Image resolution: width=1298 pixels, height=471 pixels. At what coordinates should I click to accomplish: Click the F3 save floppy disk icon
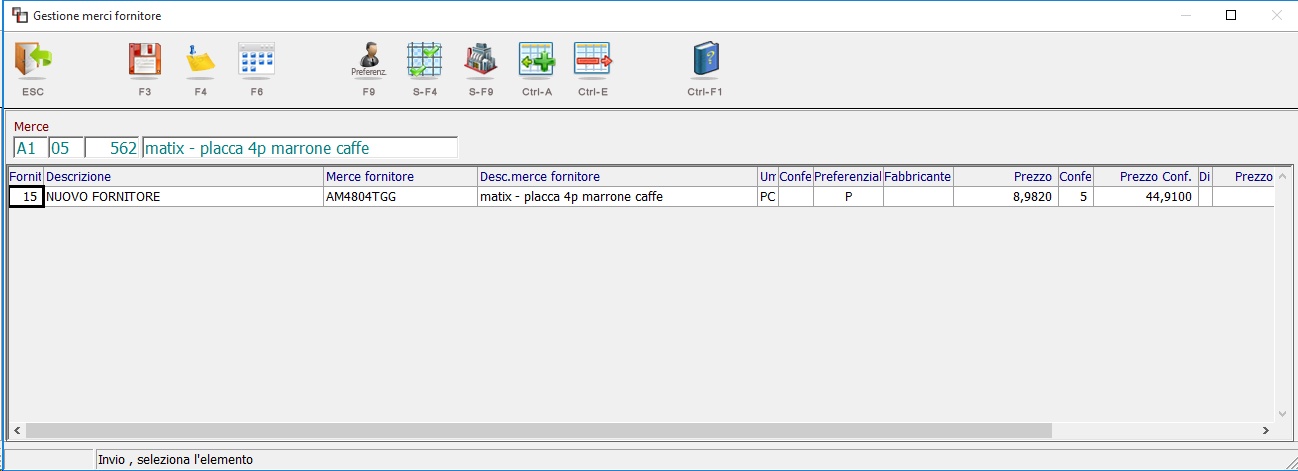pyautogui.click(x=145, y=60)
